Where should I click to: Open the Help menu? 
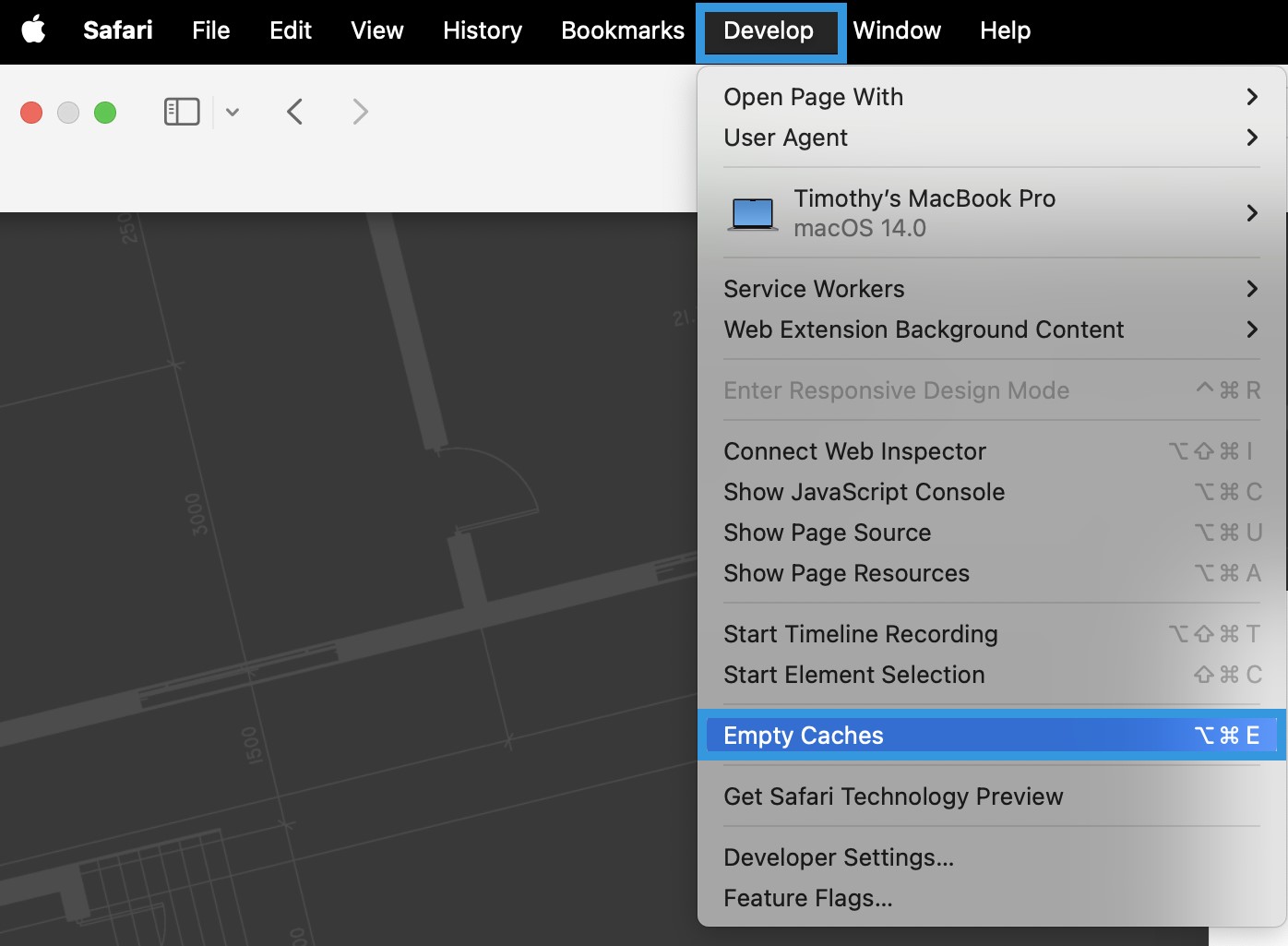pos(1005,30)
